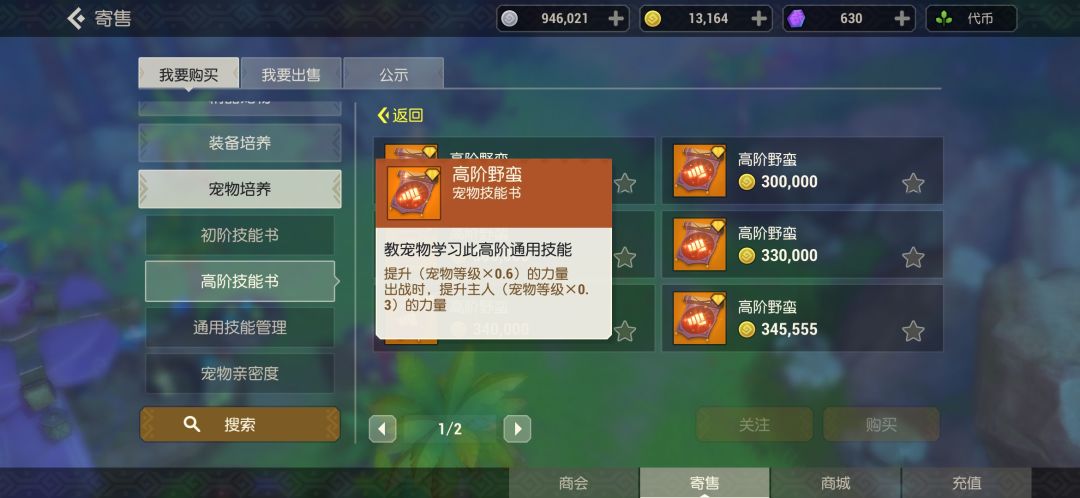Select the 330,000 高阶野蛮 skill book icon

pyautogui.click(x=699, y=245)
